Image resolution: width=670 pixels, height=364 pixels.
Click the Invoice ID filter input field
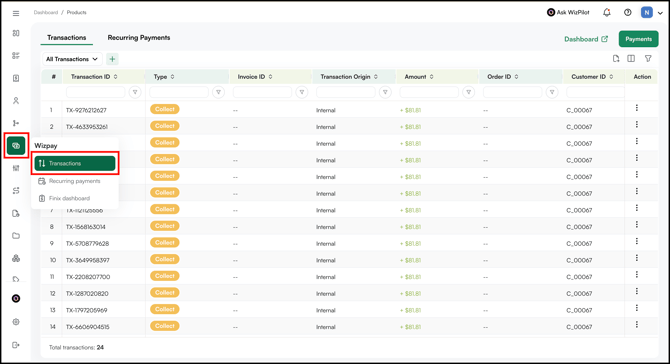coord(262,92)
